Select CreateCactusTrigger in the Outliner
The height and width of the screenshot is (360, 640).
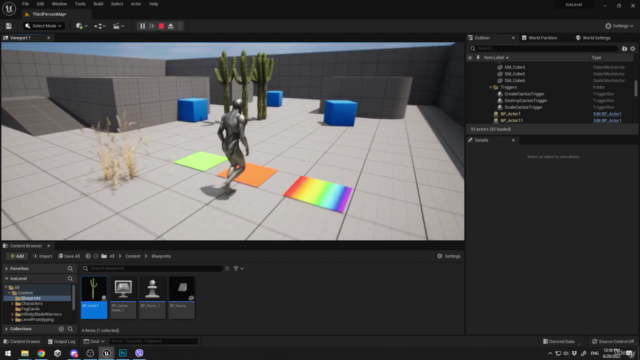coord(524,94)
